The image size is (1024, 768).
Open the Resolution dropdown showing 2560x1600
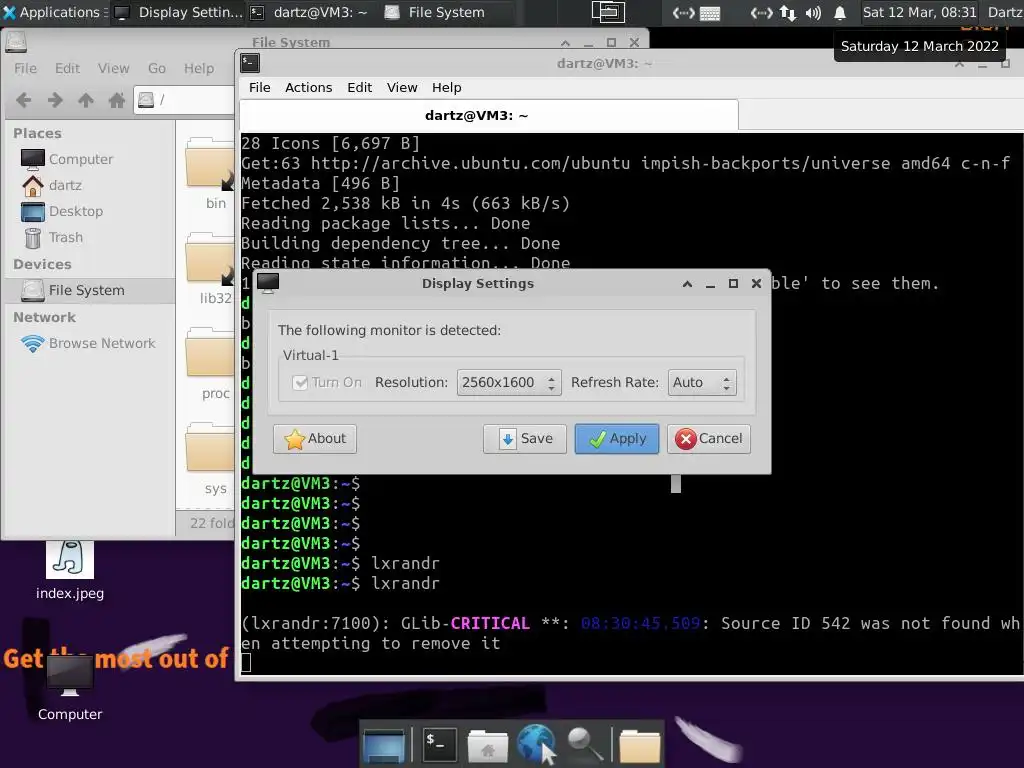click(509, 382)
